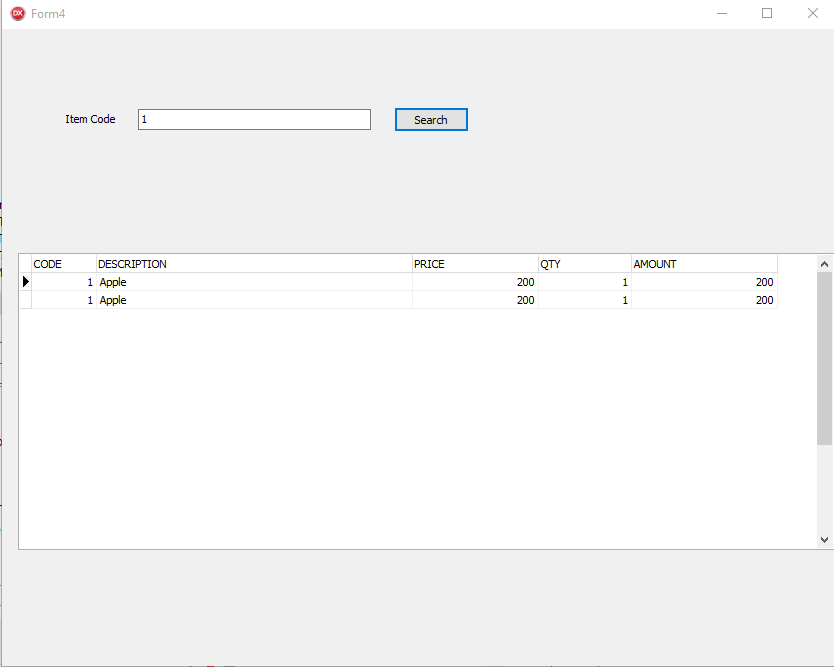834x667 pixels.
Task: Minimize the Form4 window
Action: coord(722,13)
